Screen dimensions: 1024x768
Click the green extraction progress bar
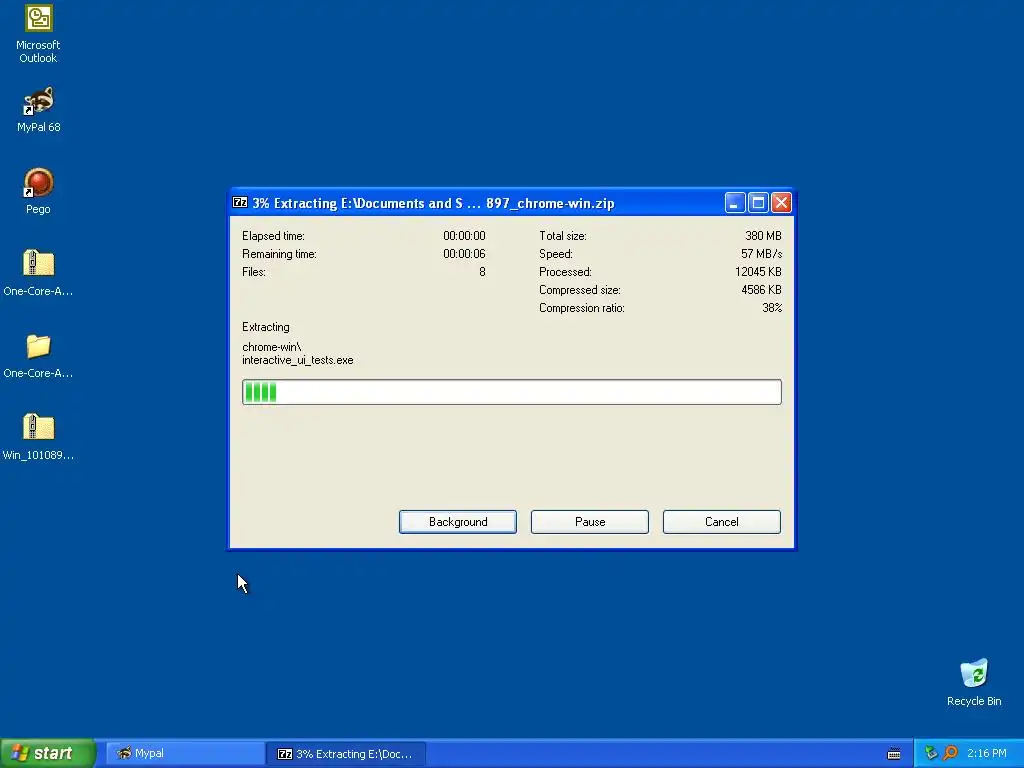coord(511,392)
